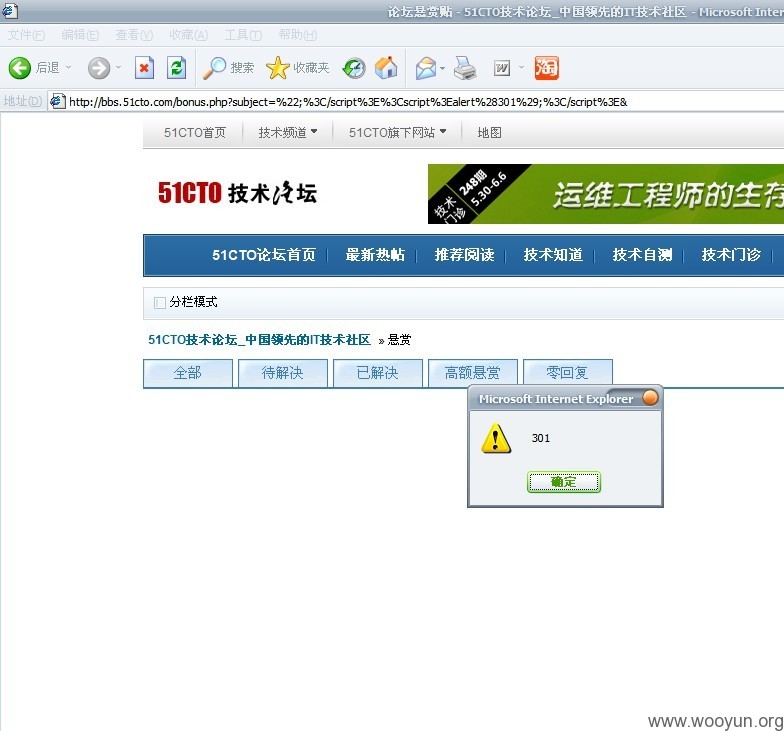Click the 301 message text in alert

click(540, 438)
